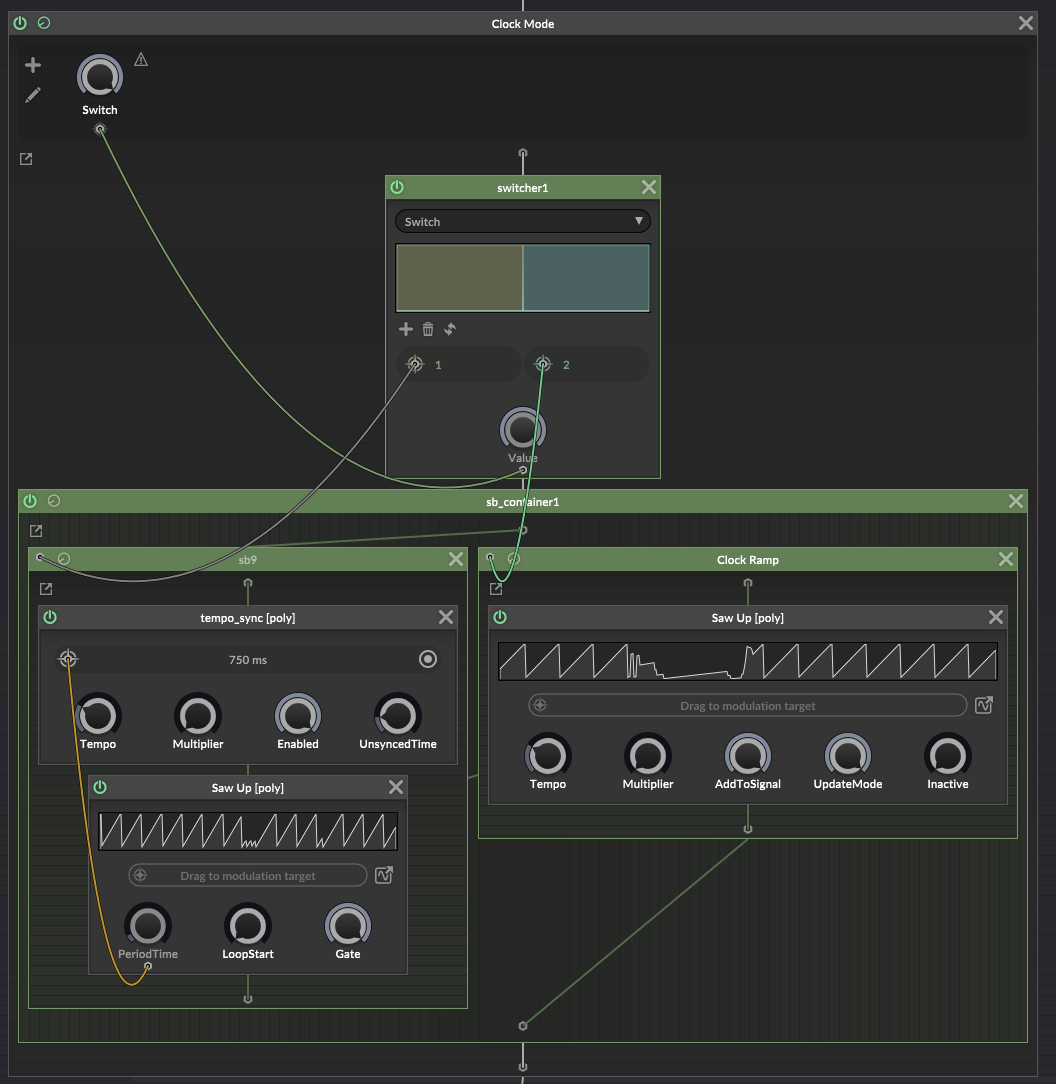Toggle left Saw Up power button in sb9
The height and width of the screenshot is (1084, 1056).
click(x=100, y=787)
